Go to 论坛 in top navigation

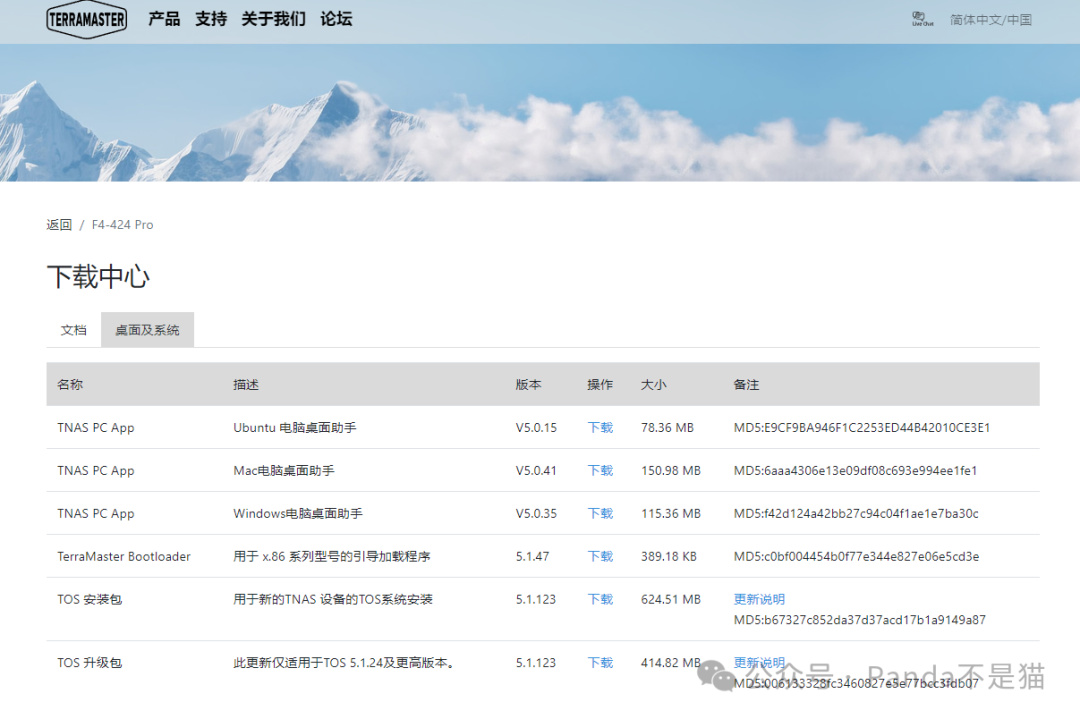click(x=336, y=19)
